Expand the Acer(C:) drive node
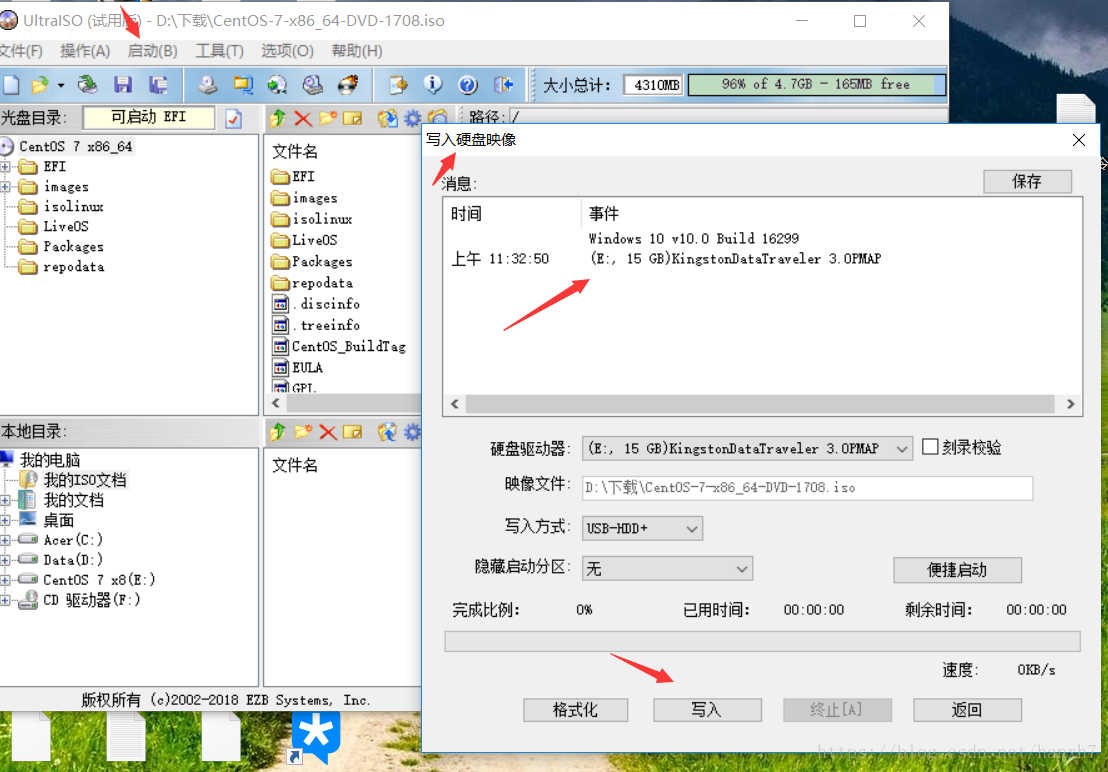This screenshot has width=1108, height=772. [5, 540]
